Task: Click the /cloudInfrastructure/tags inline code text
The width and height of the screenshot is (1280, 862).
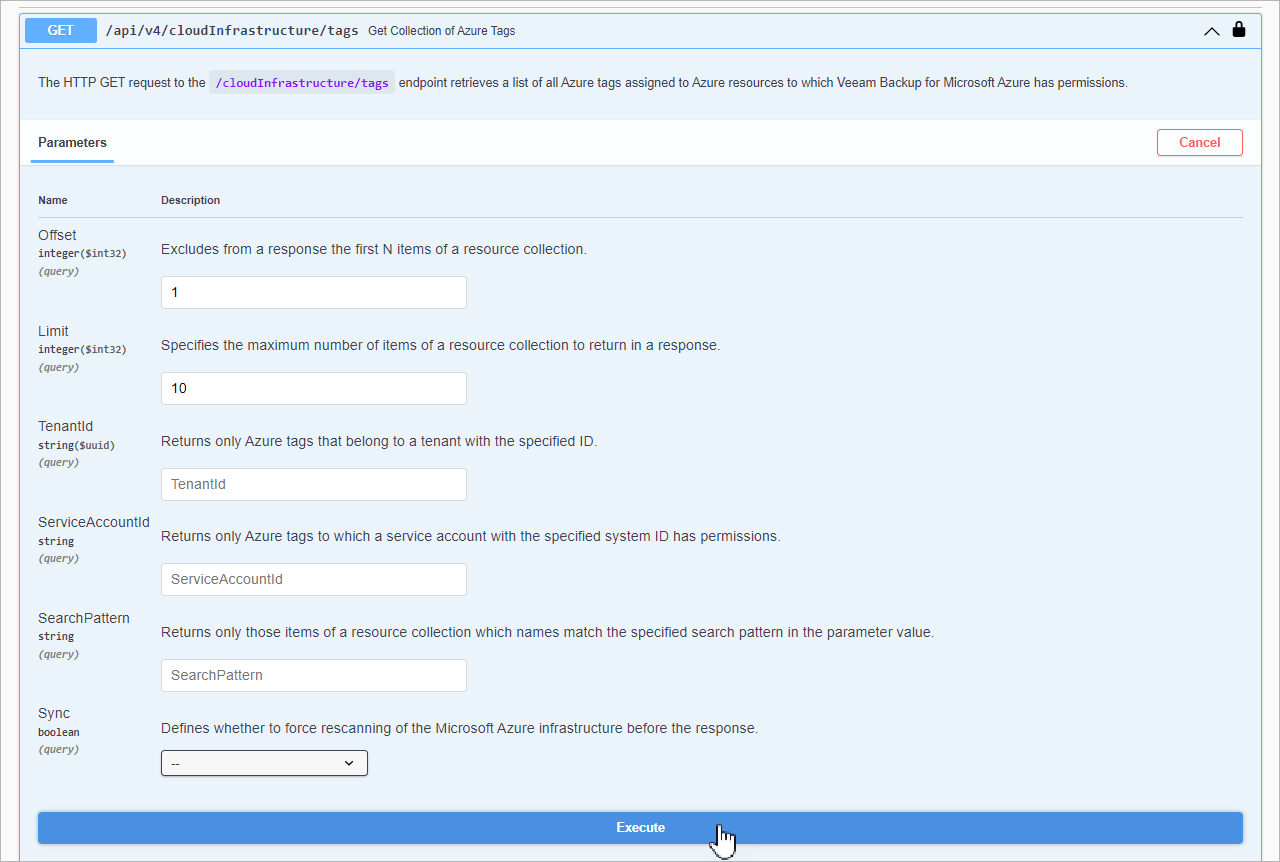Action: [x=302, y=83]
